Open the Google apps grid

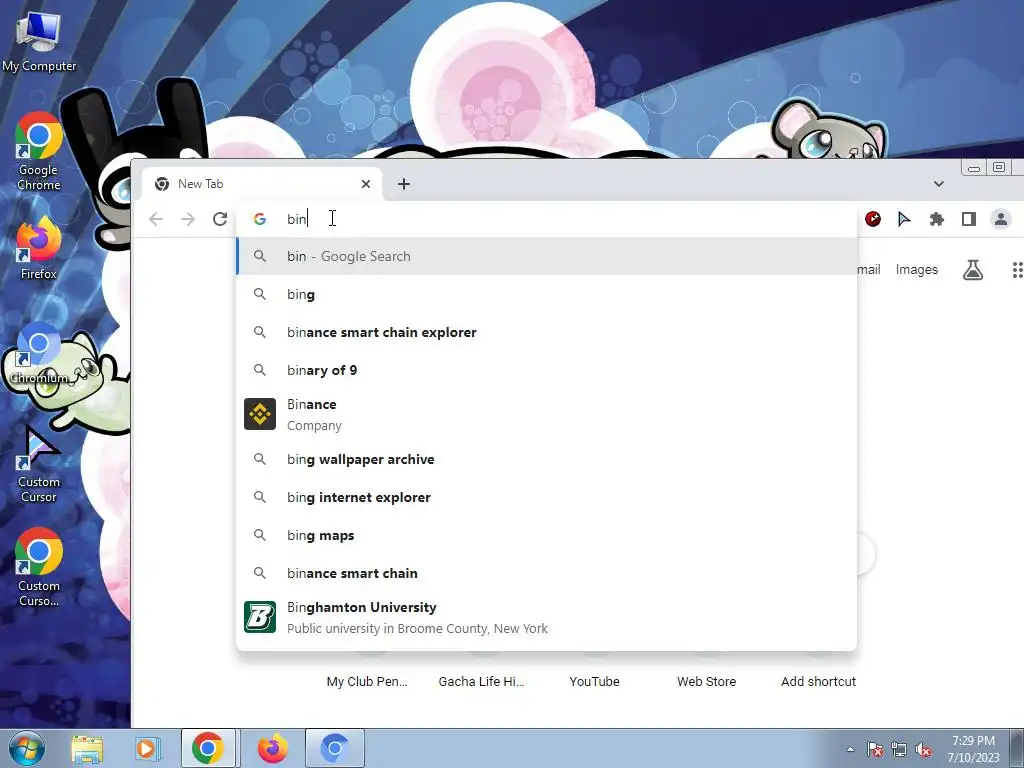[1017, 270]
